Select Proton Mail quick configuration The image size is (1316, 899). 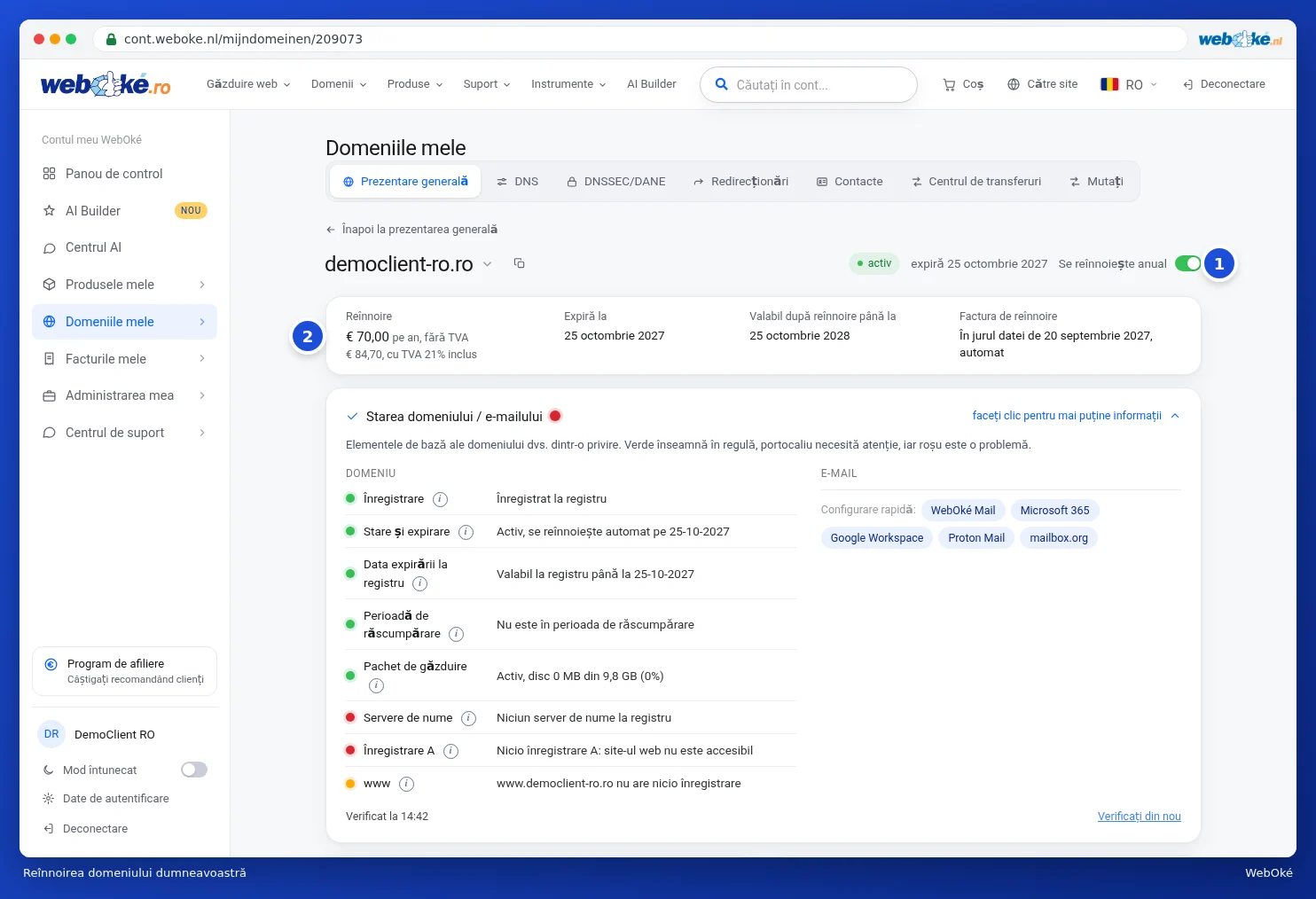point(976,538)
